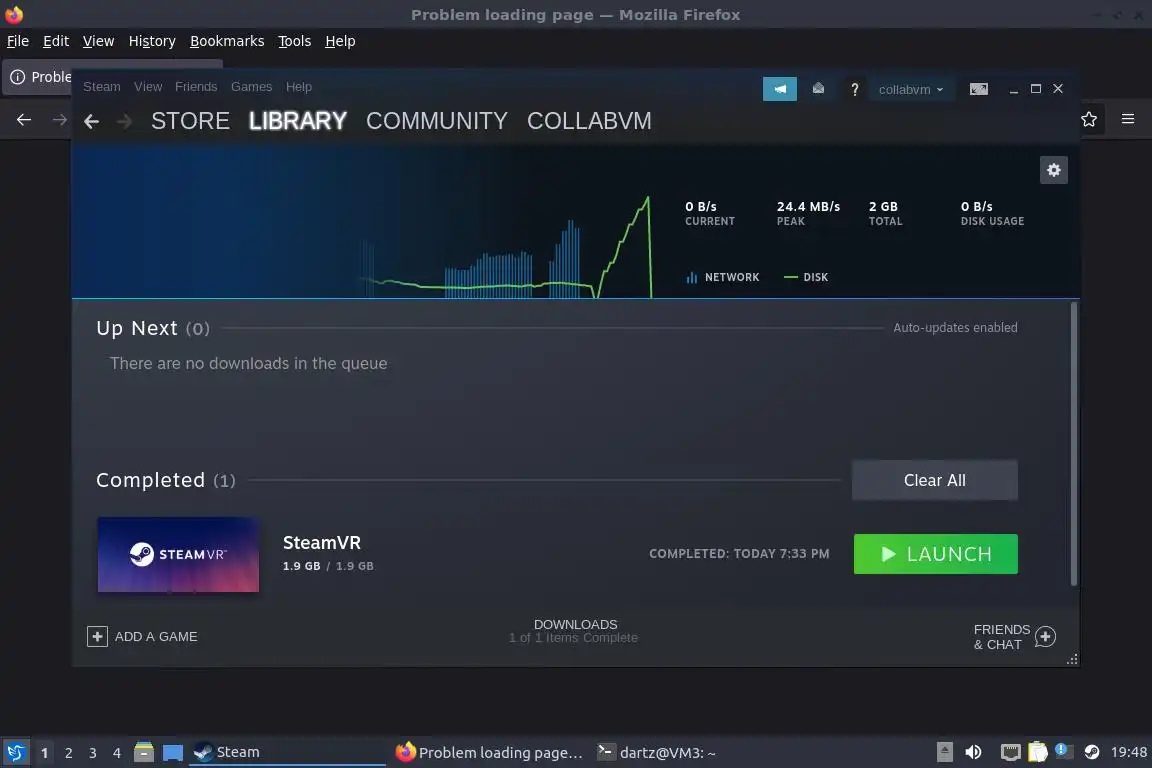Adjust volume via tray speaker icon

973,752
